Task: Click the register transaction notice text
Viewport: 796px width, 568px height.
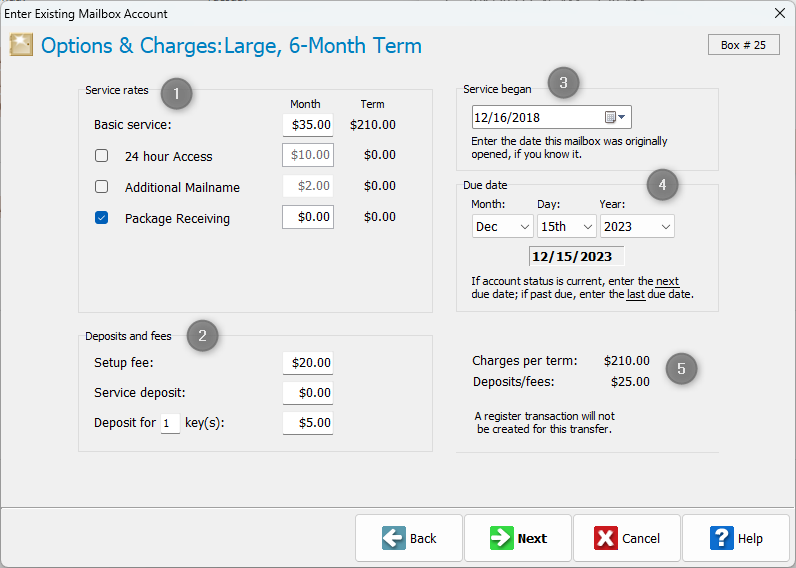Action: pos(544,422)
